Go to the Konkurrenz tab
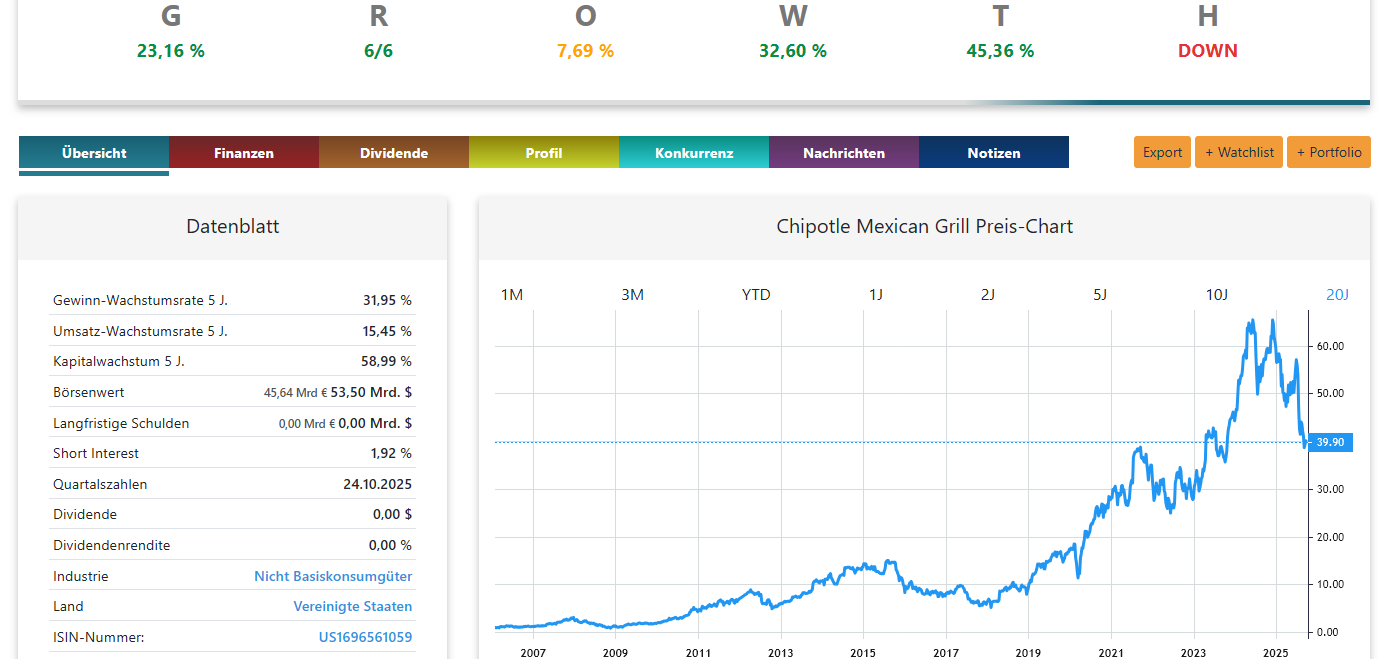 point(694,153)
